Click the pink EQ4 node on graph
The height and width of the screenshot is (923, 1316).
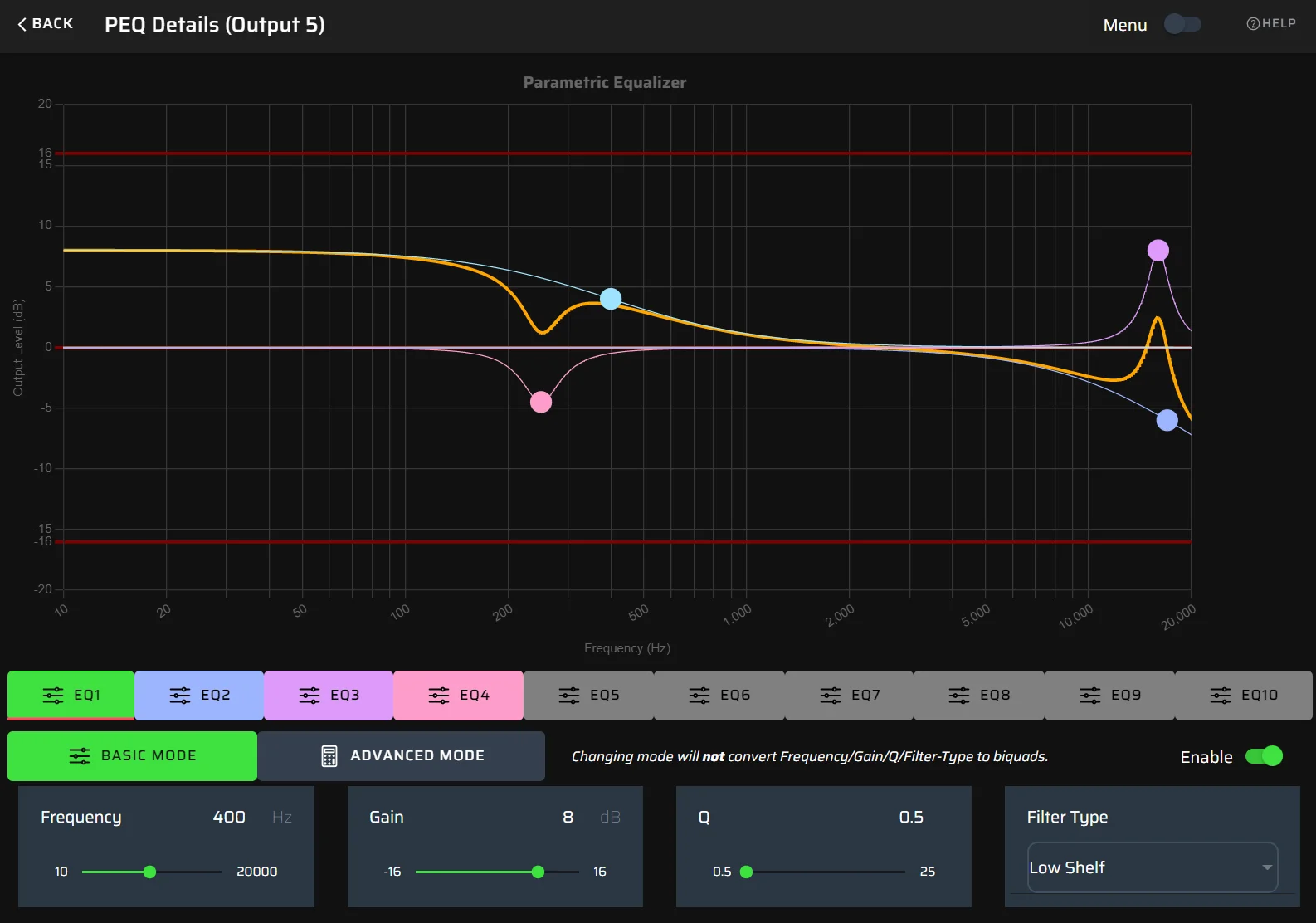point(541,403)
